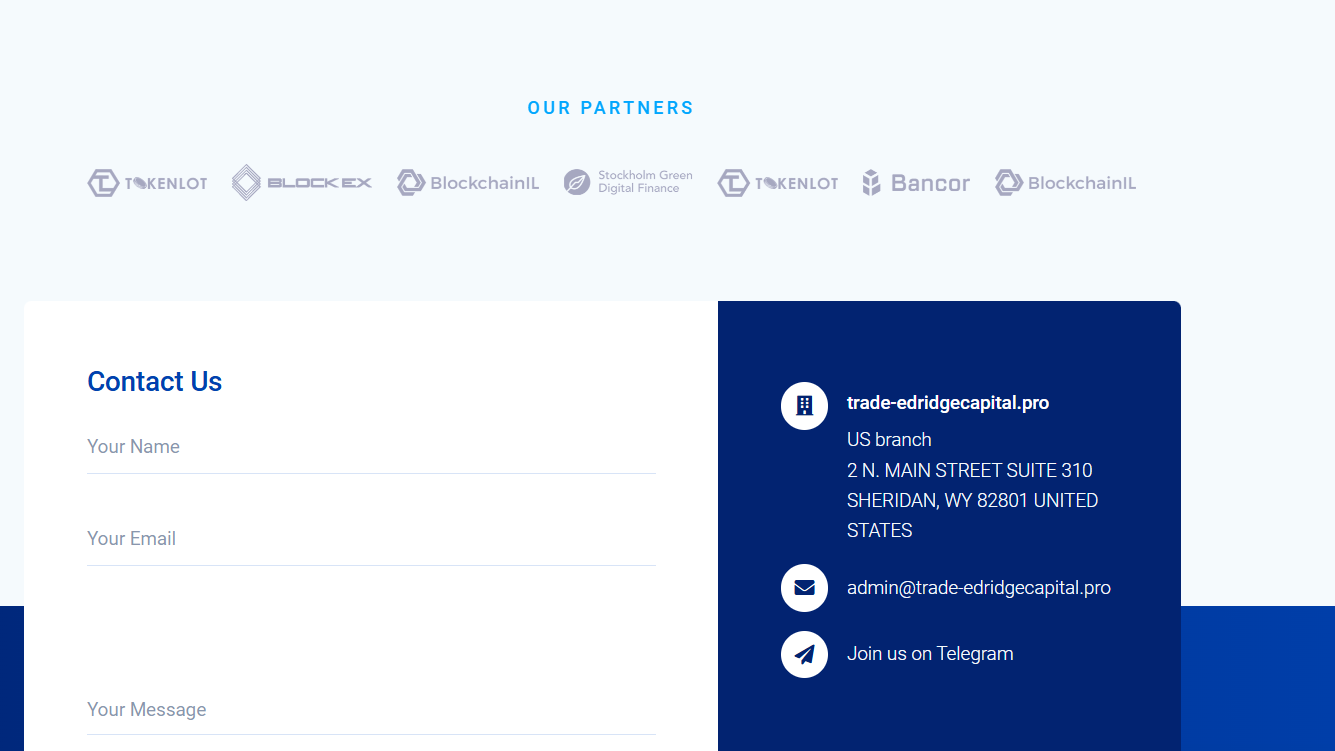Focus the Your Message text area
Viewport: 1335px width, 751px height.
(x=371, y=710)
